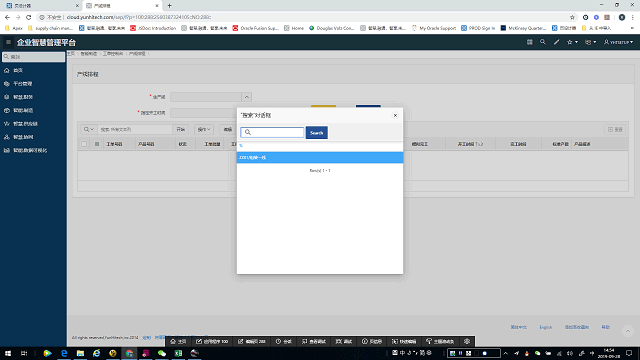Switch to the first browser tab

pyautogui.click(x=42, y=6)
